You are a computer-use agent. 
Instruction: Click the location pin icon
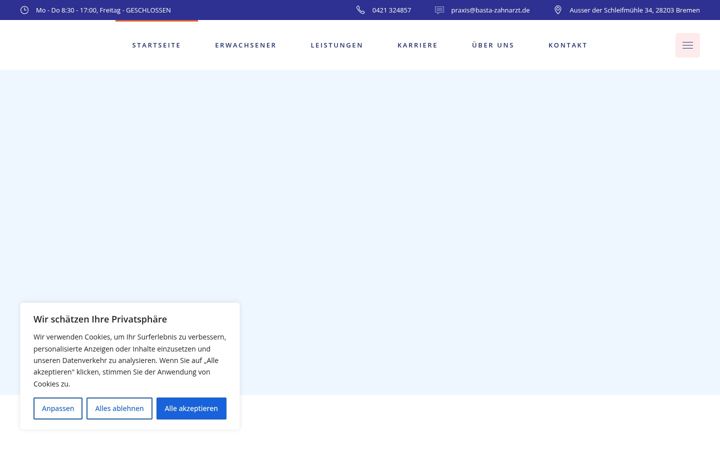(x=558, y=10)
